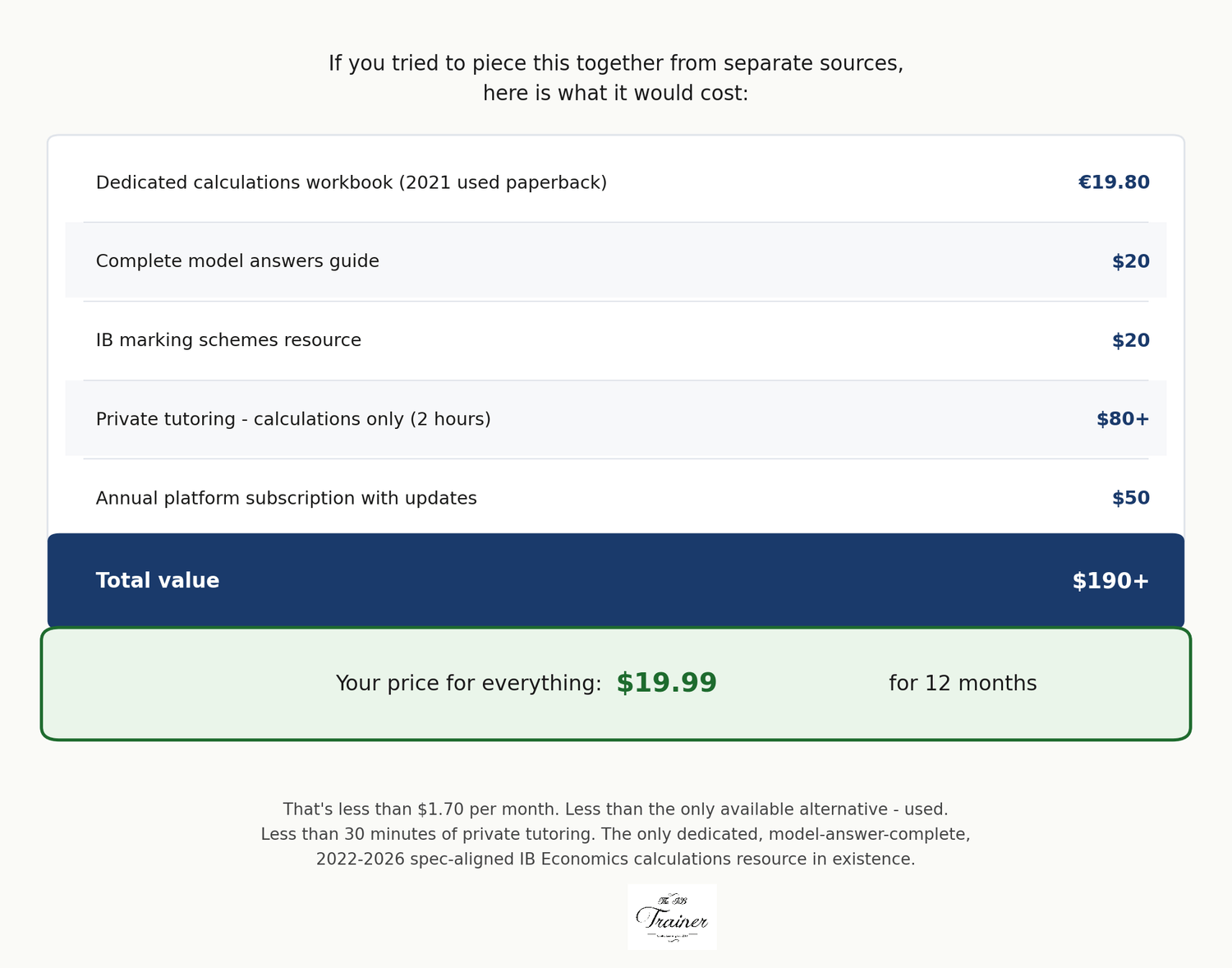1232x968 pixels.
Task: Click the green $19.99 price
Action: 666,684
